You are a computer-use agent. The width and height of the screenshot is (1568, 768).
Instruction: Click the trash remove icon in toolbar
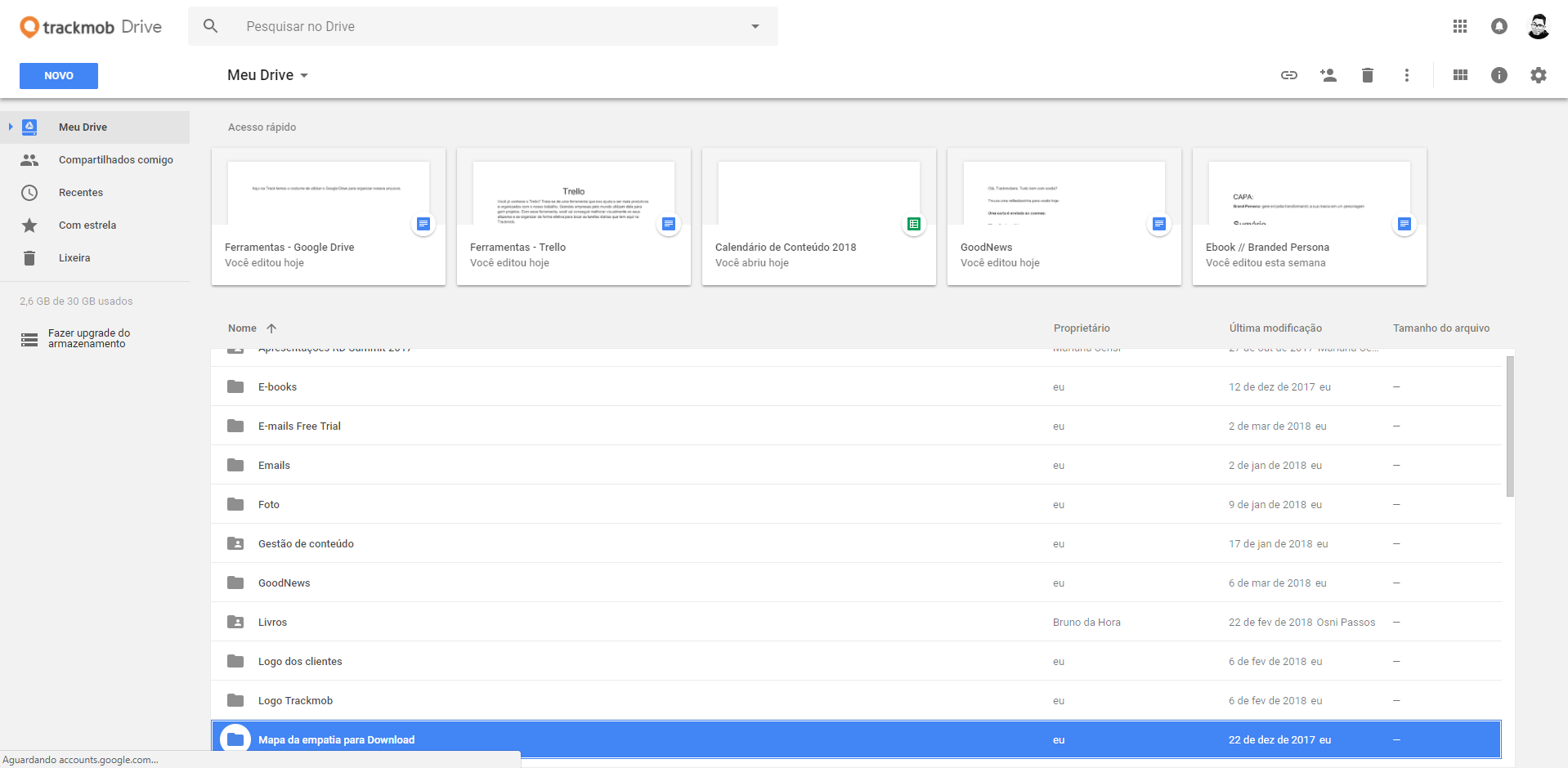pos(1367,75)
